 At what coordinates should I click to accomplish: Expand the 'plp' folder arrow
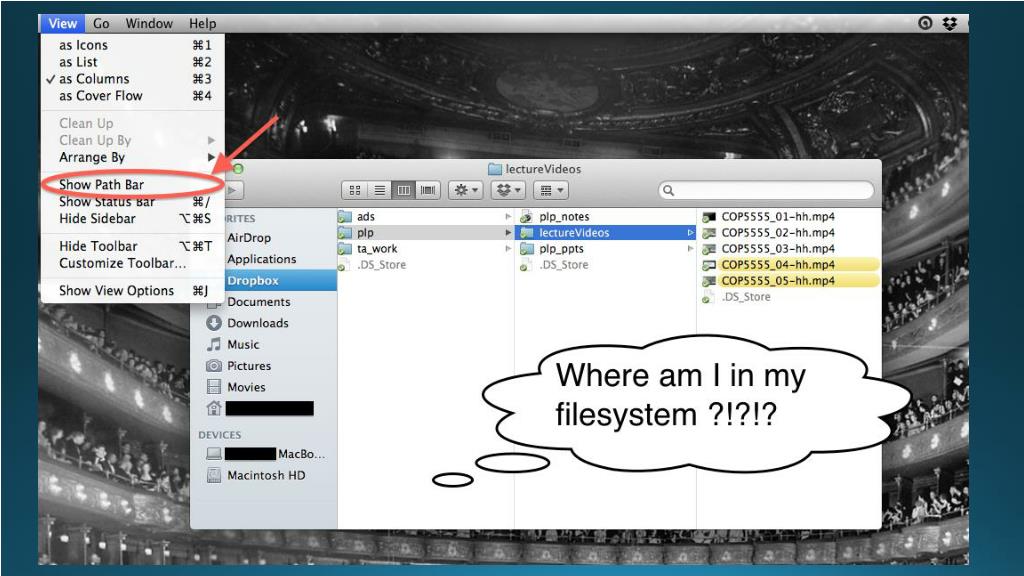coord(508,232)
